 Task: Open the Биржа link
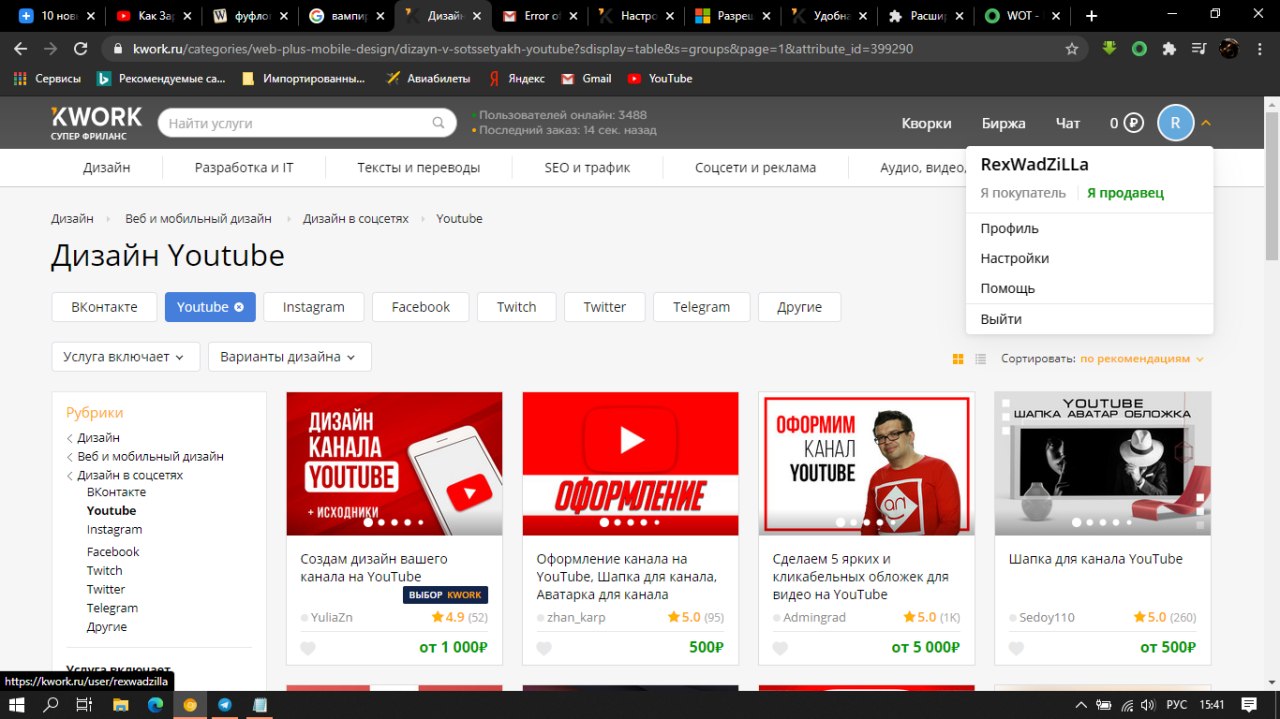pyautogui.click(x=1003, y=123)
